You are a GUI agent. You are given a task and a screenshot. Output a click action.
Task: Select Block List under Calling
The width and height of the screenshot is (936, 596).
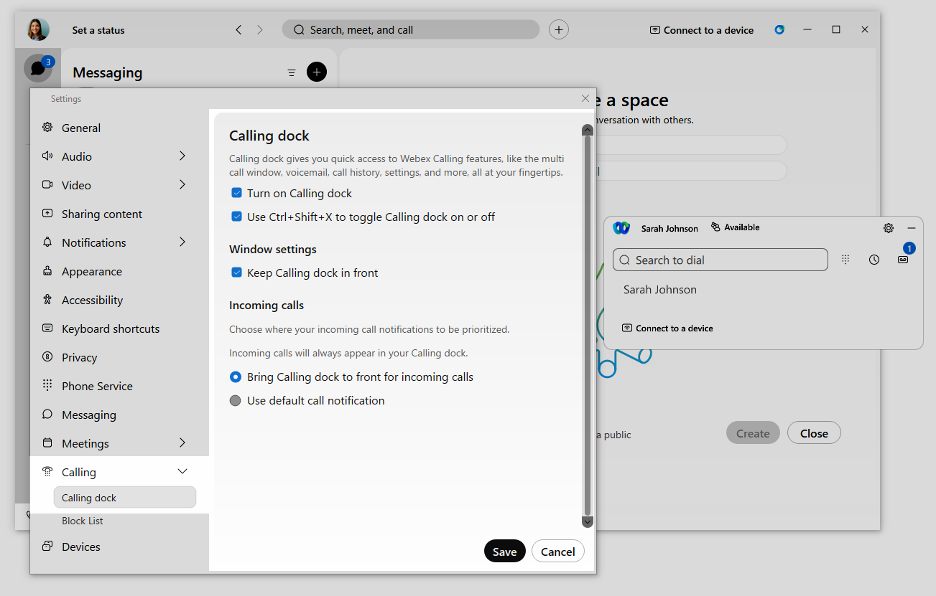(x=82, y=521)
